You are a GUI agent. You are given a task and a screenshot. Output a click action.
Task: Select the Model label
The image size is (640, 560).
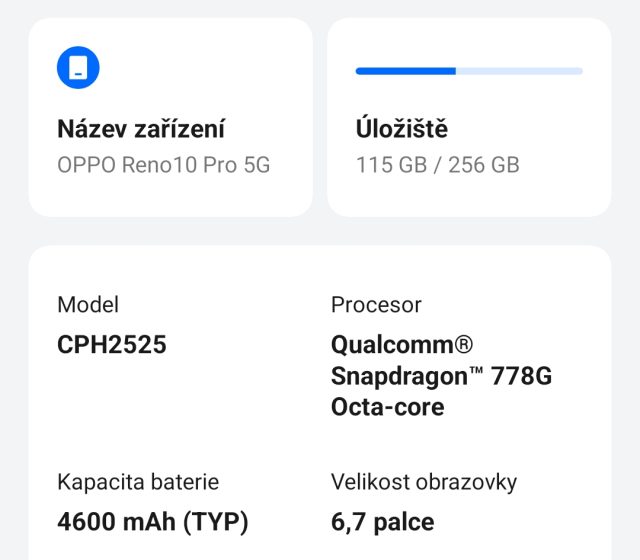[88, 305]
